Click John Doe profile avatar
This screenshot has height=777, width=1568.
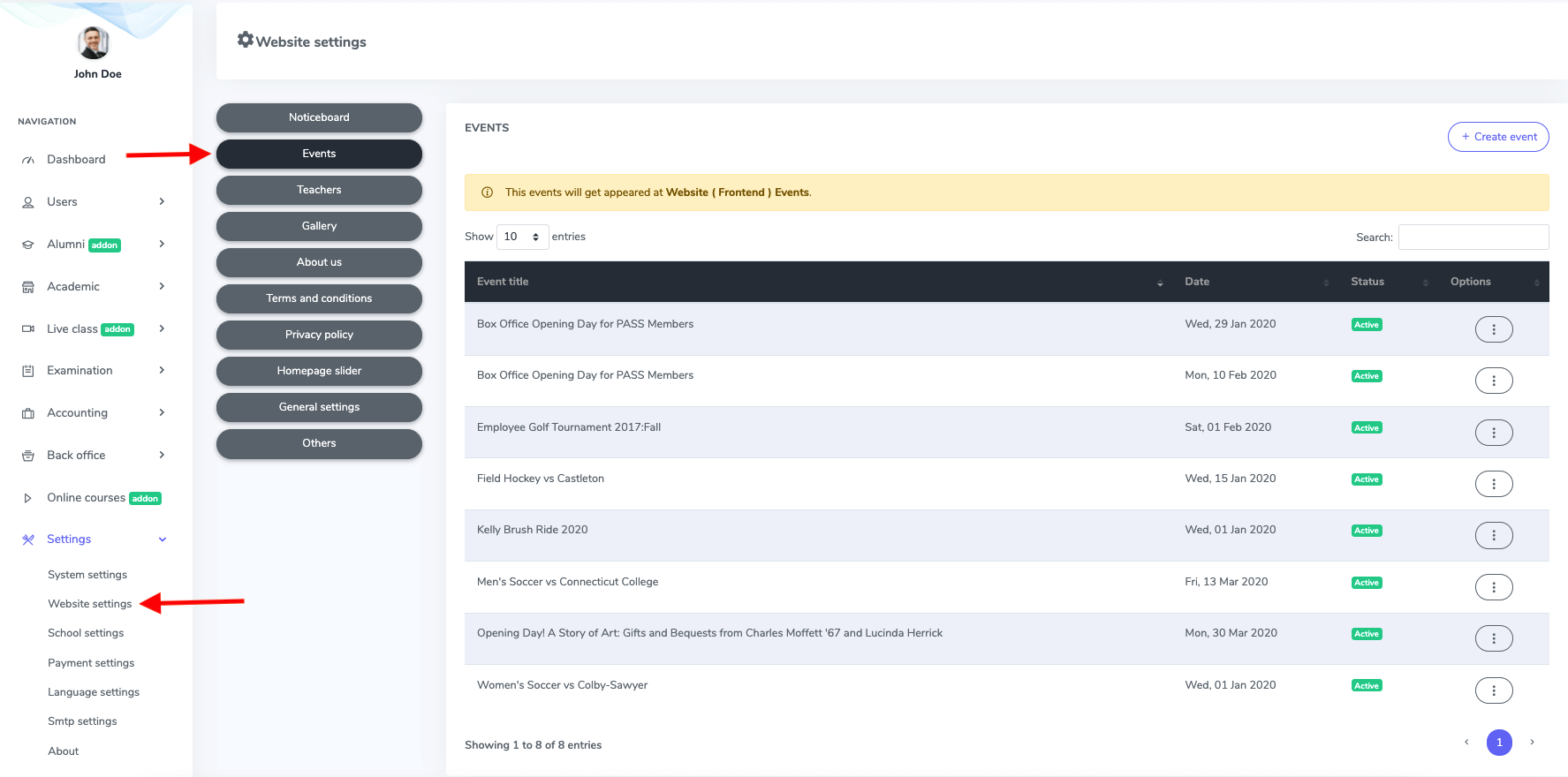coord(94,42)
